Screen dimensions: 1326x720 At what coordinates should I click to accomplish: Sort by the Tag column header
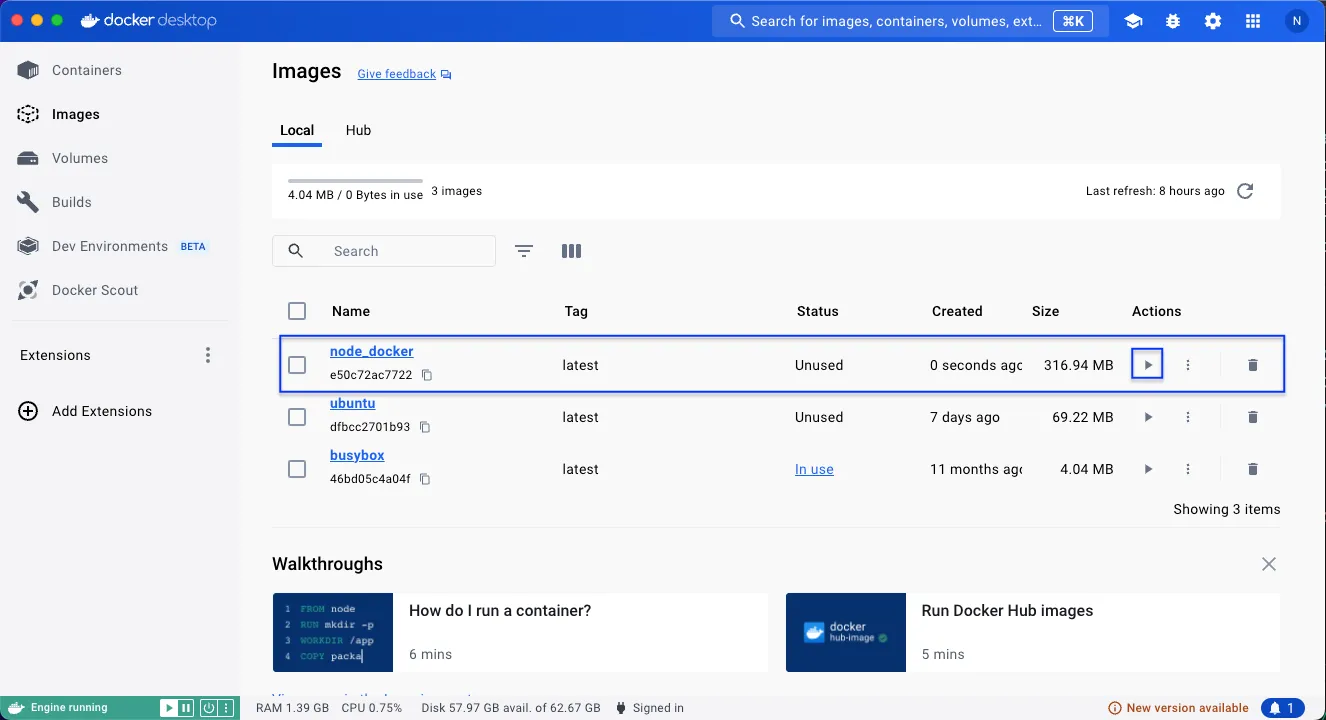[576, 311]
